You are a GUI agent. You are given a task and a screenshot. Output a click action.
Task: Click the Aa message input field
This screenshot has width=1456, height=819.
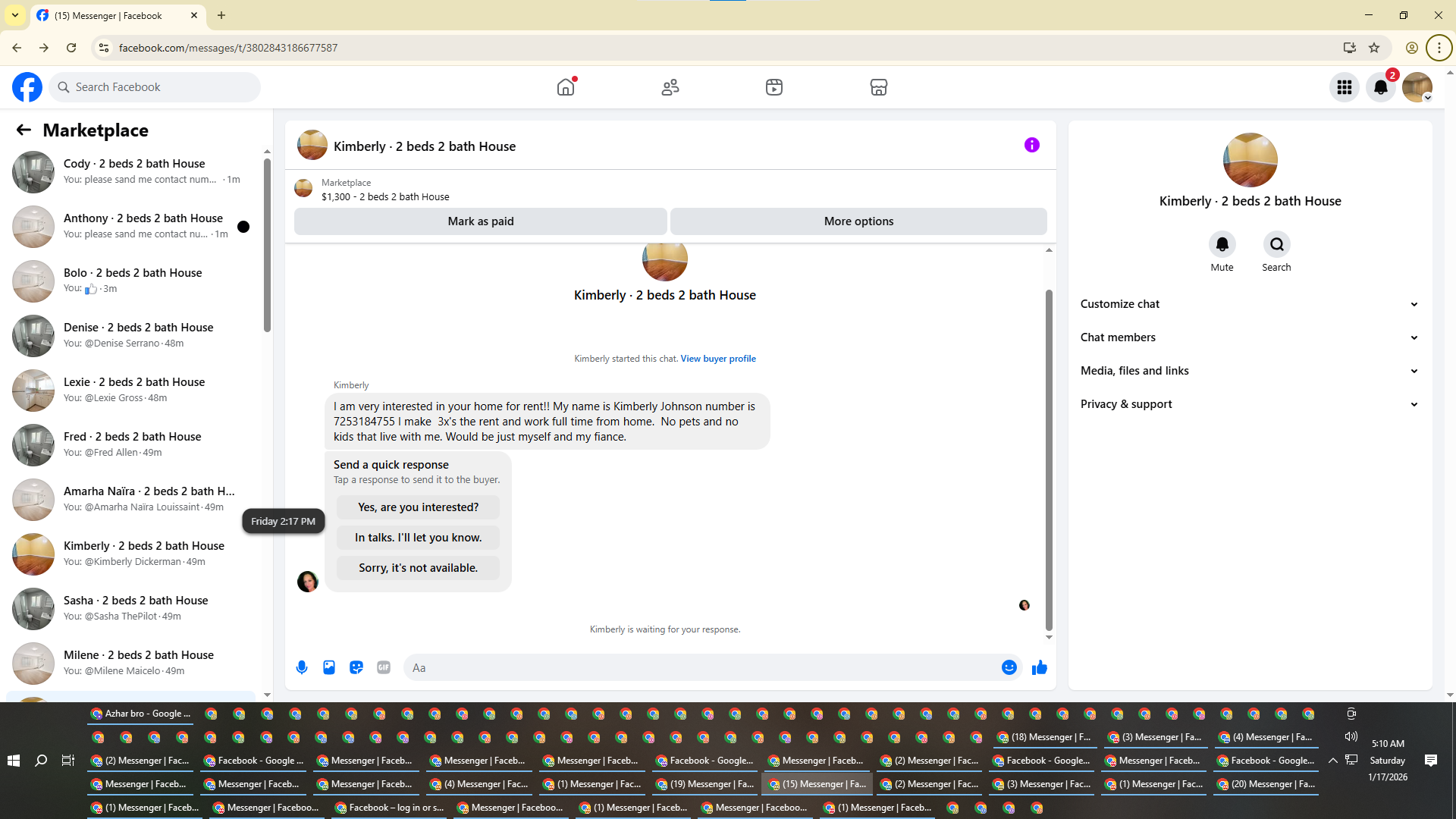coord(698,667)
